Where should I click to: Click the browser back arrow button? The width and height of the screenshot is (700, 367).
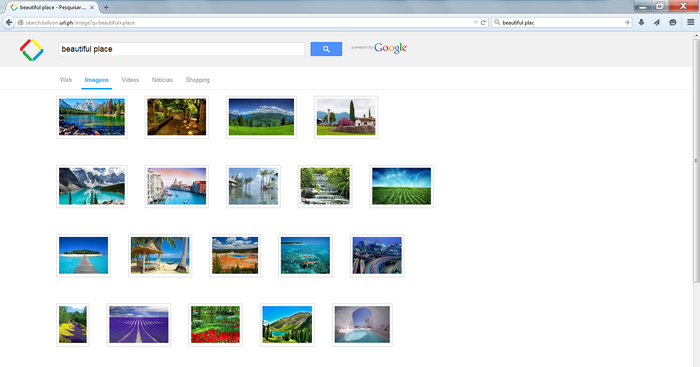[x=9, y=22]
